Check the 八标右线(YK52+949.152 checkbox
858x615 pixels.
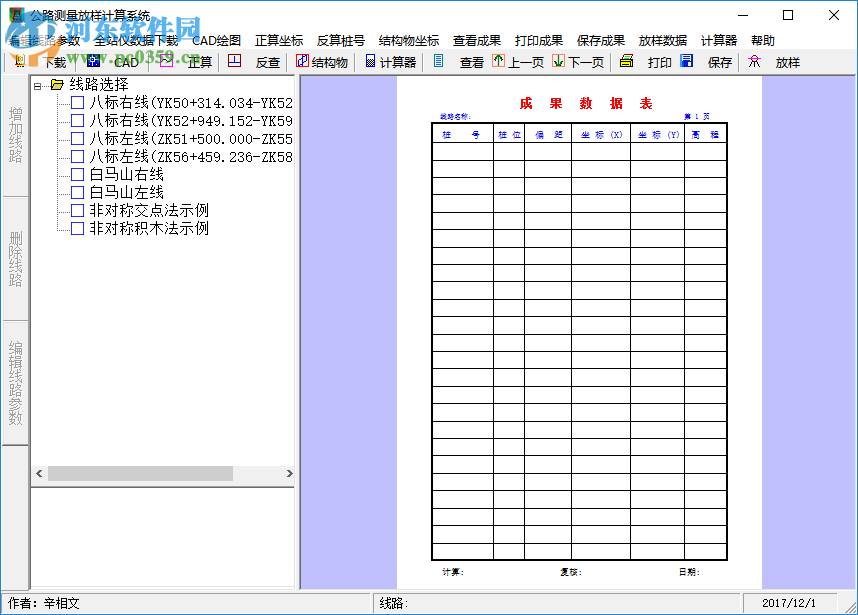pos(78,121)
